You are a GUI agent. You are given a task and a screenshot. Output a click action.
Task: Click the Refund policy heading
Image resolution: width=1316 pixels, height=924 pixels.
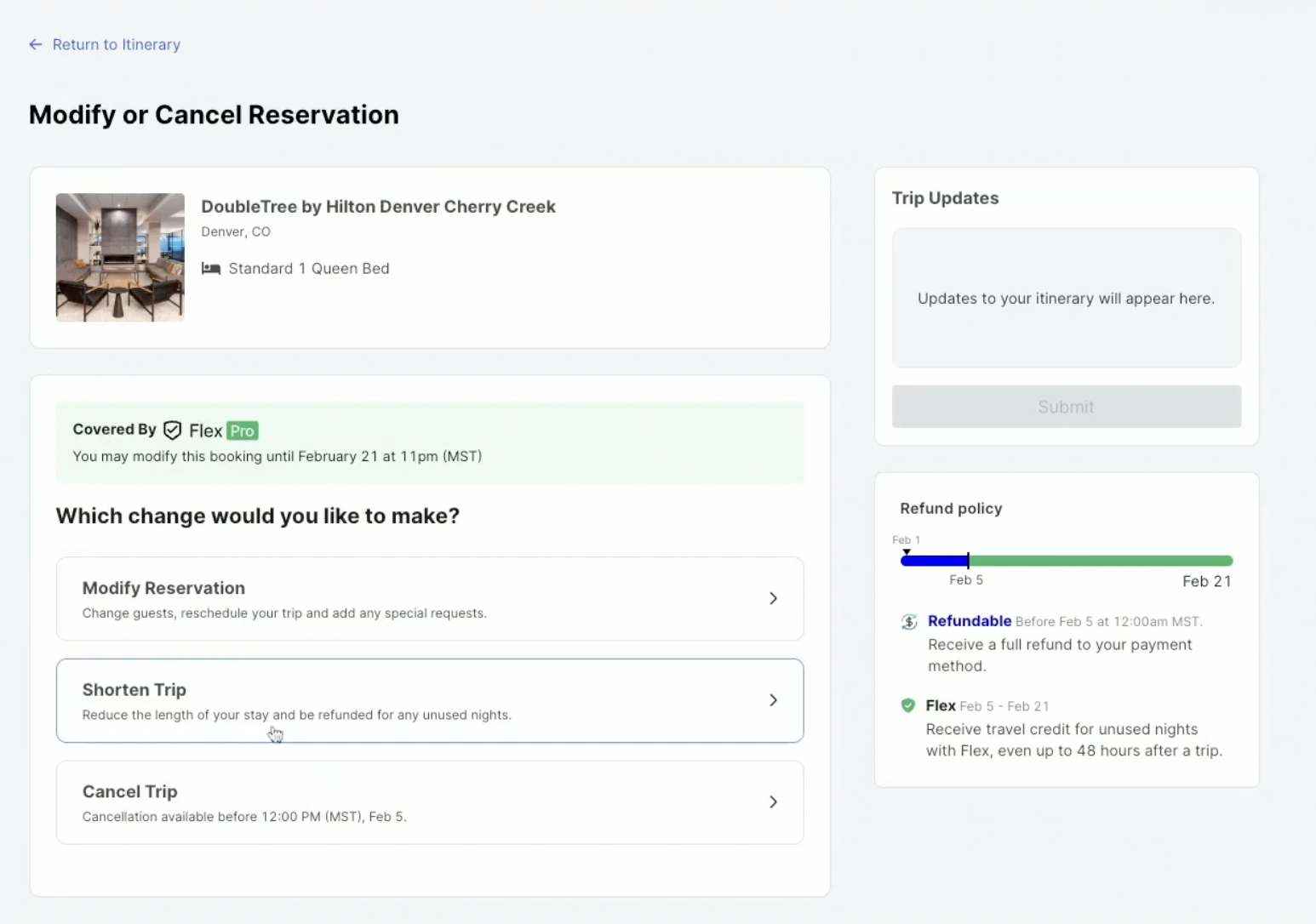(951, 509)
